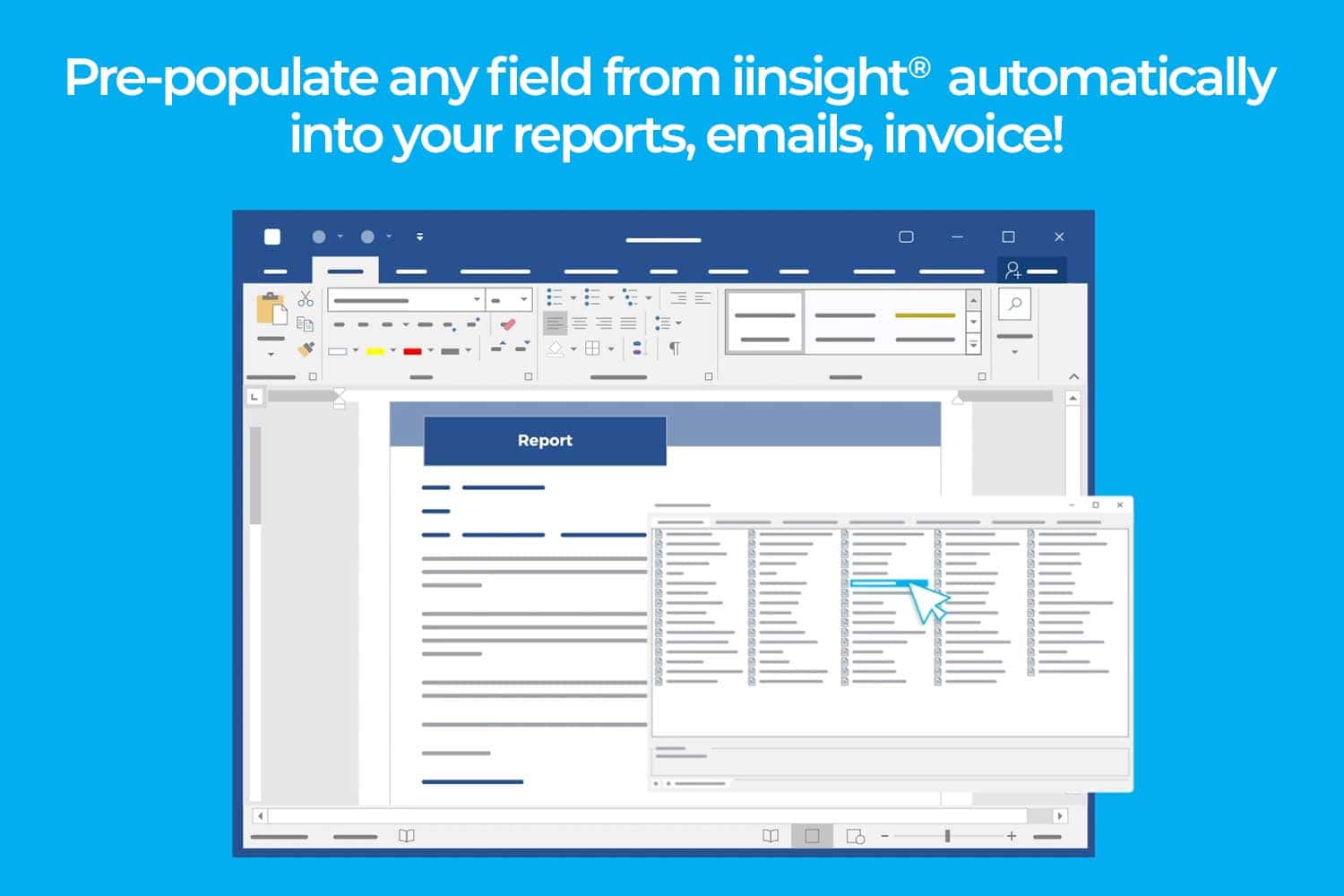Toggle the highlighted Align Left button
Image resolution: width=1344 pixels, height=896 pixels.
pos(556,323)
